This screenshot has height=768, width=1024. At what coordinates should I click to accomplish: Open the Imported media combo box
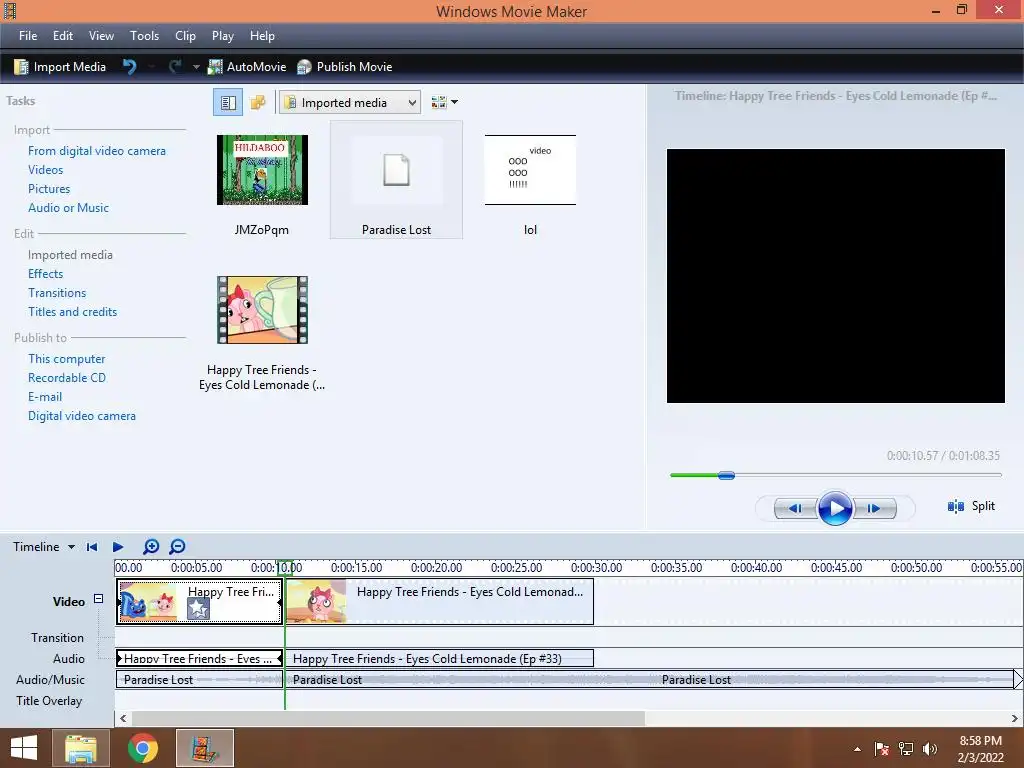coord(349,103)
